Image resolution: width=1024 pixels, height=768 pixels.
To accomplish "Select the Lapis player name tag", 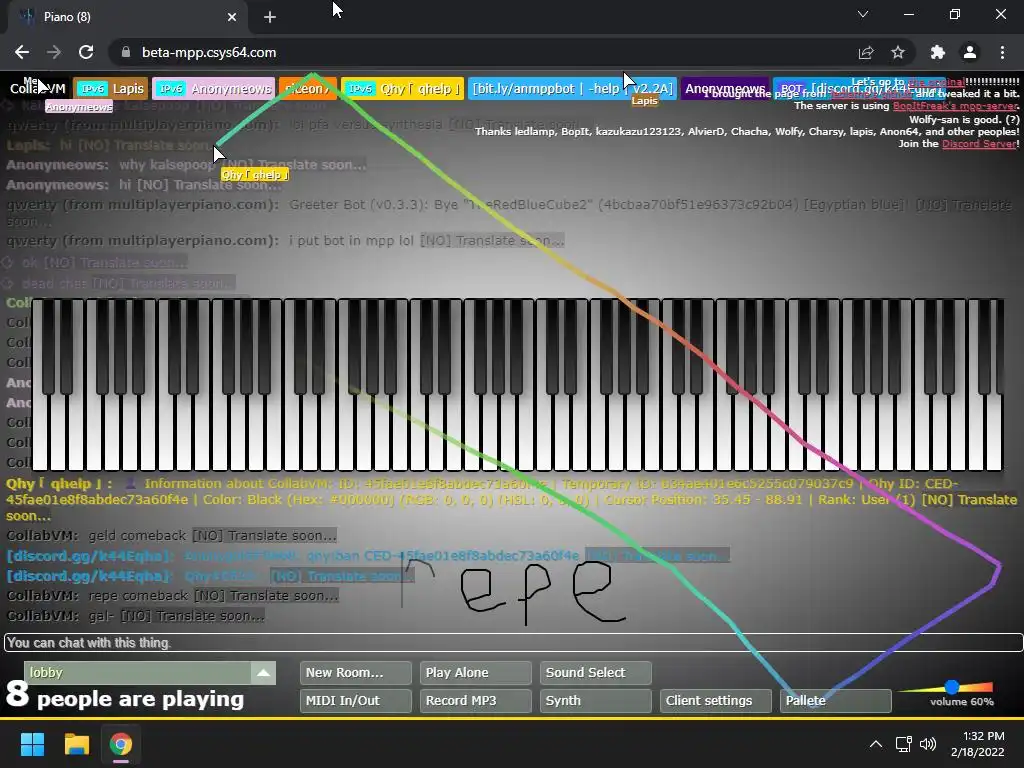I will (x=110, y=89).
